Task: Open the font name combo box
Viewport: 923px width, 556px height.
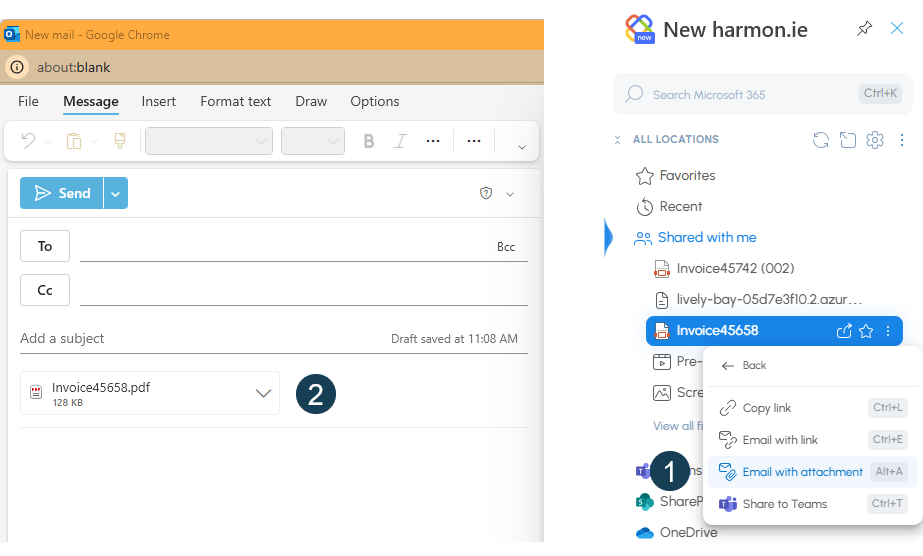Action: tap(209, 141)
